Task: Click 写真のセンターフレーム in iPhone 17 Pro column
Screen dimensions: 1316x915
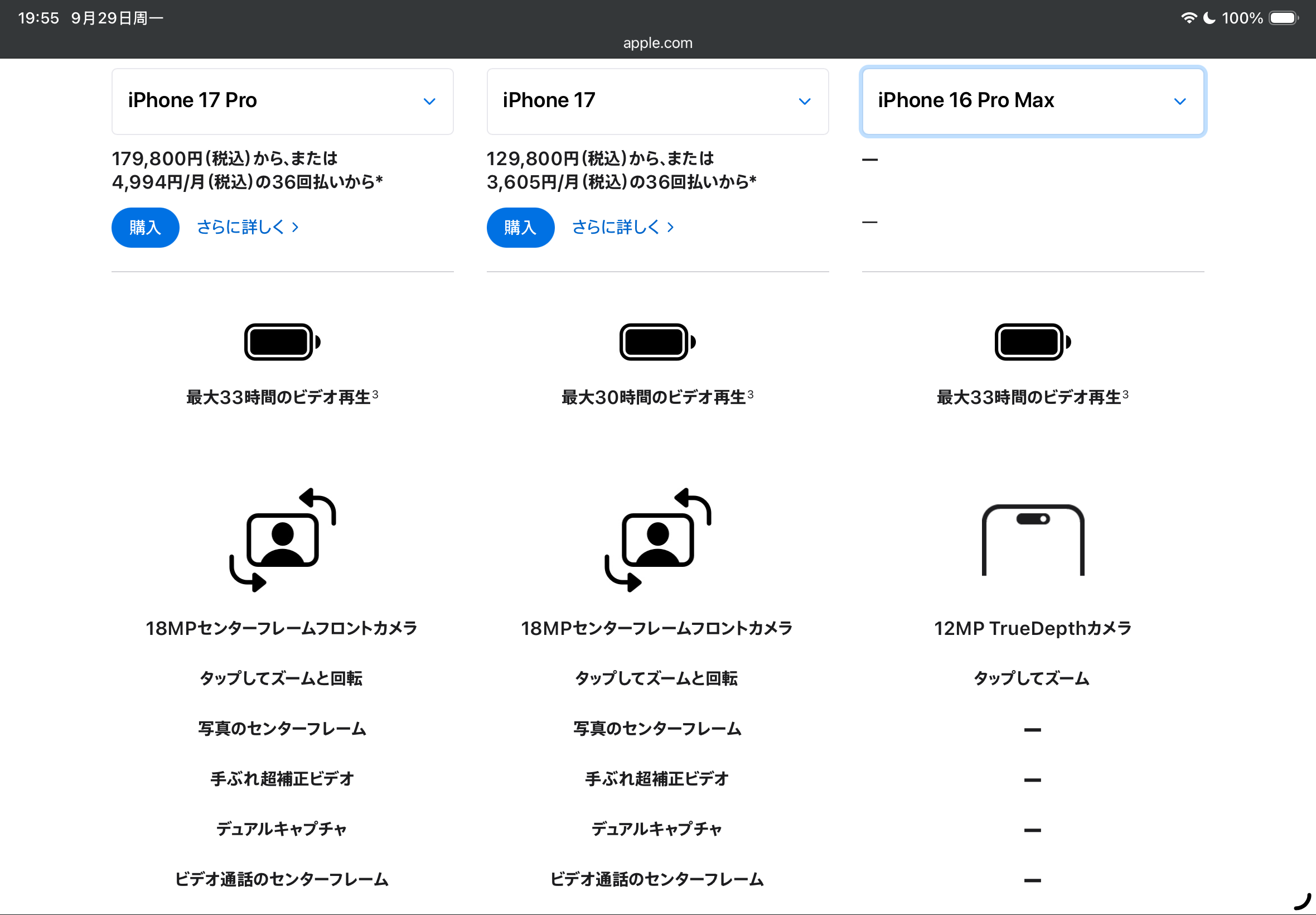Action: [282, 729]
